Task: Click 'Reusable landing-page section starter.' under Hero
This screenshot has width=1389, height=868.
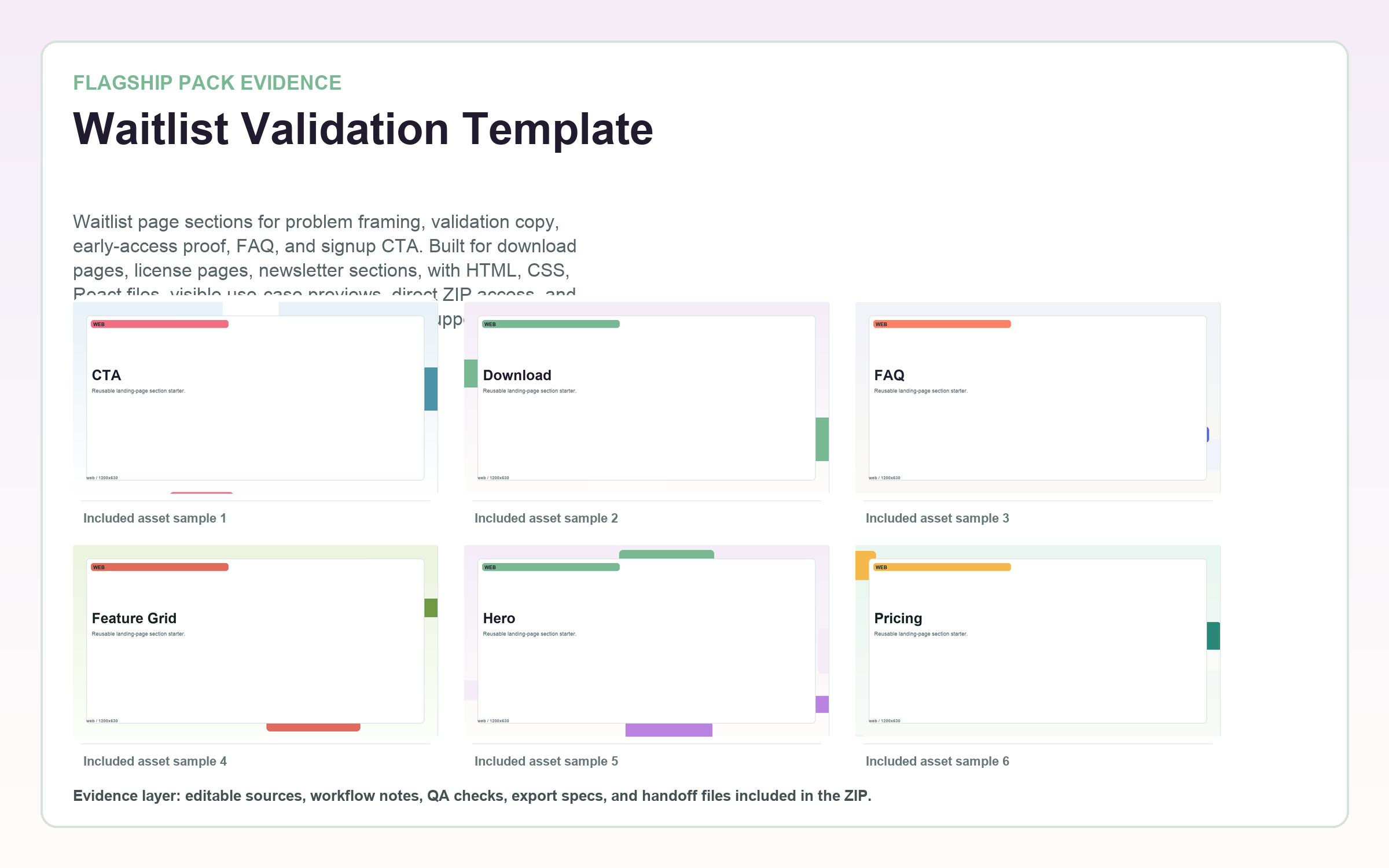Action: pos(530,634)
